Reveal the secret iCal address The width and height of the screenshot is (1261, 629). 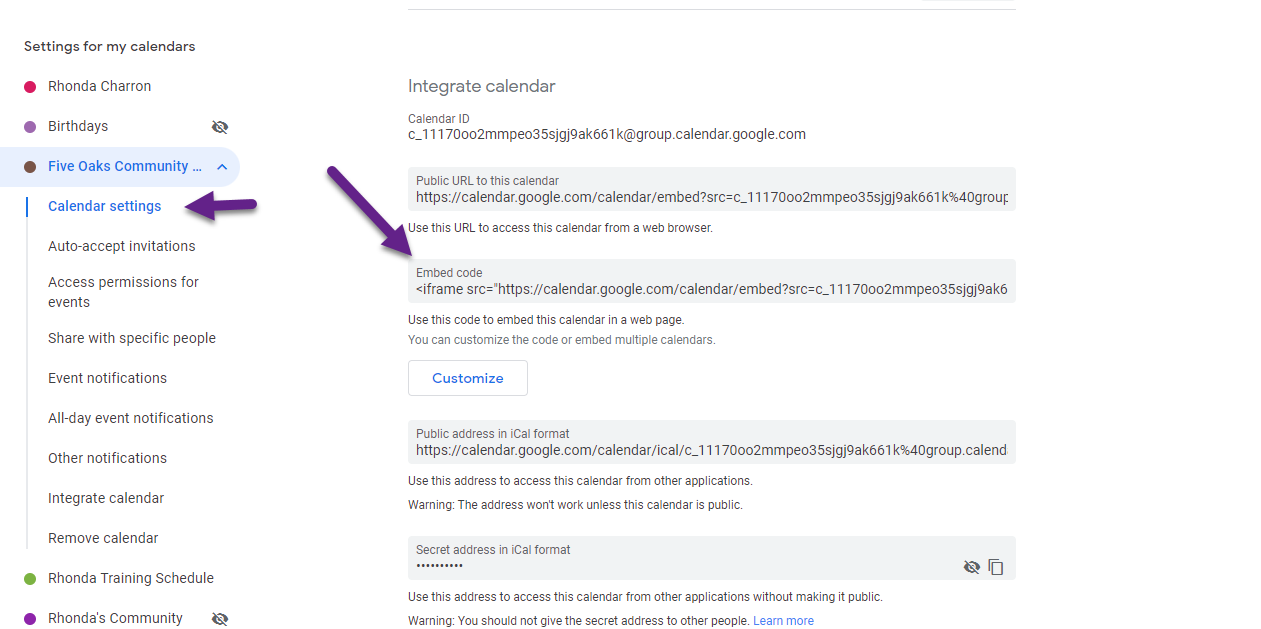point(971,567)
